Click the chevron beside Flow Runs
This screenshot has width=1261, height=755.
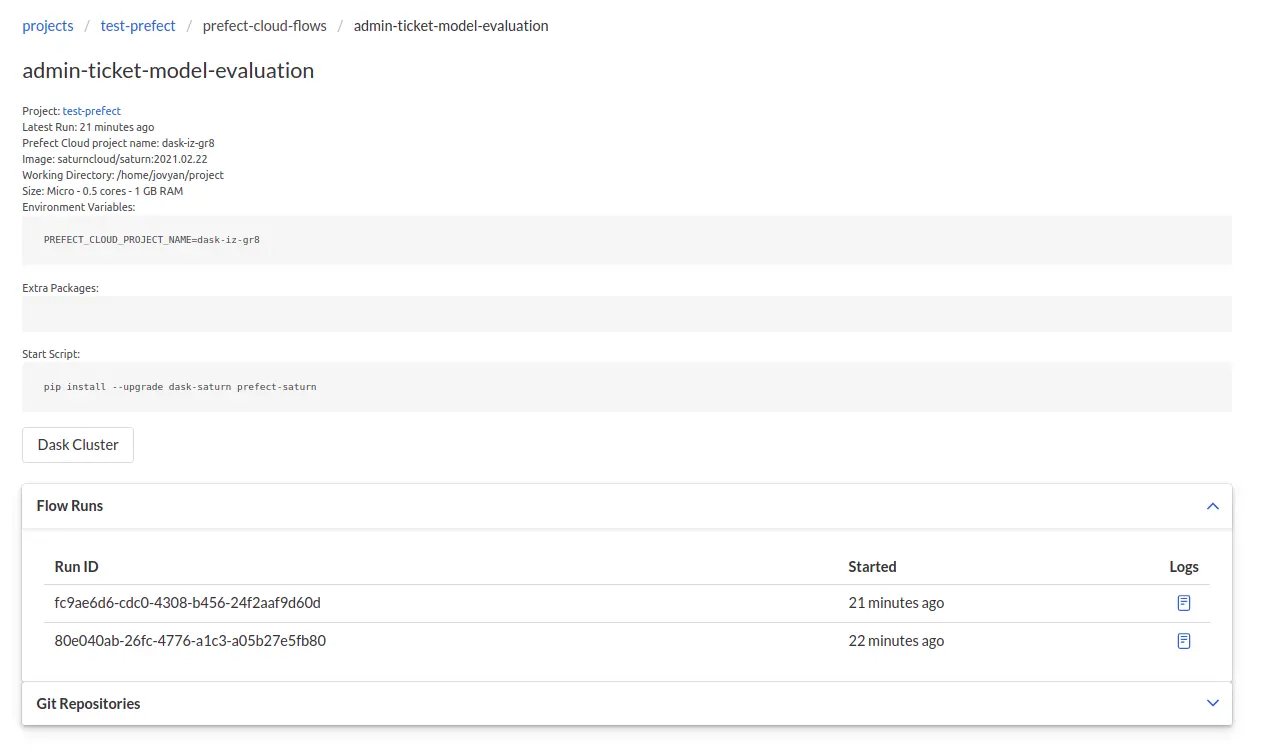coord(1212,506)
